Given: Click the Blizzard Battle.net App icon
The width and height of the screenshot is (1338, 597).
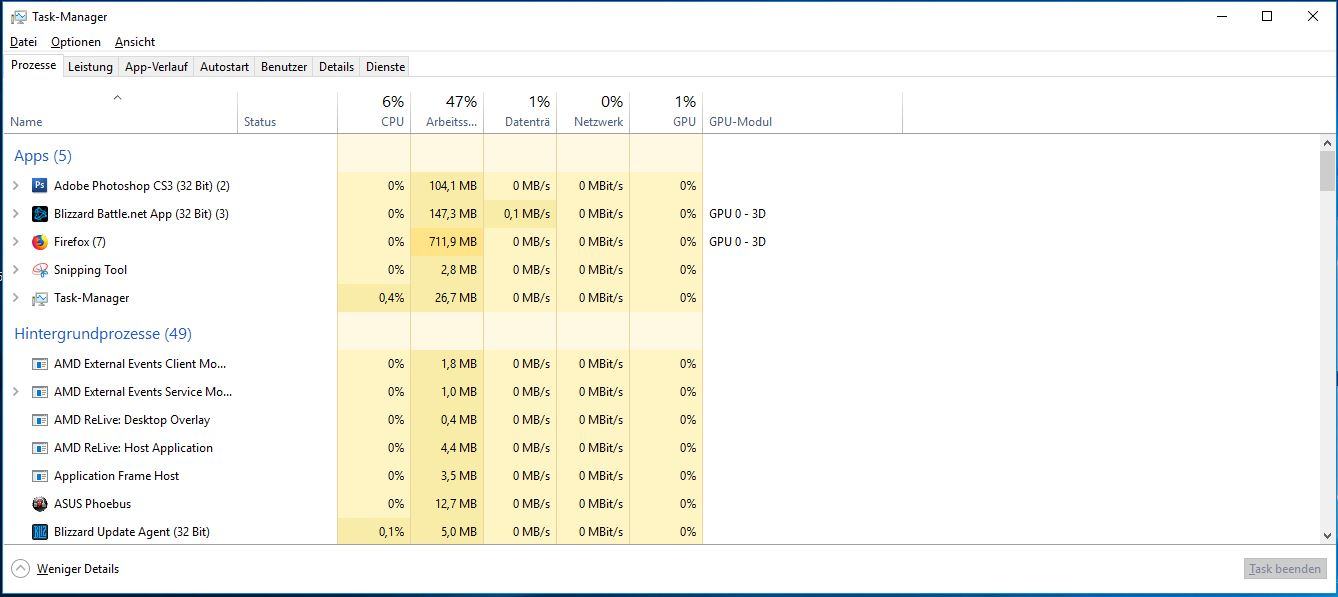Looking at the screenshot, I should pyautogui.click(x=40, y=214).
